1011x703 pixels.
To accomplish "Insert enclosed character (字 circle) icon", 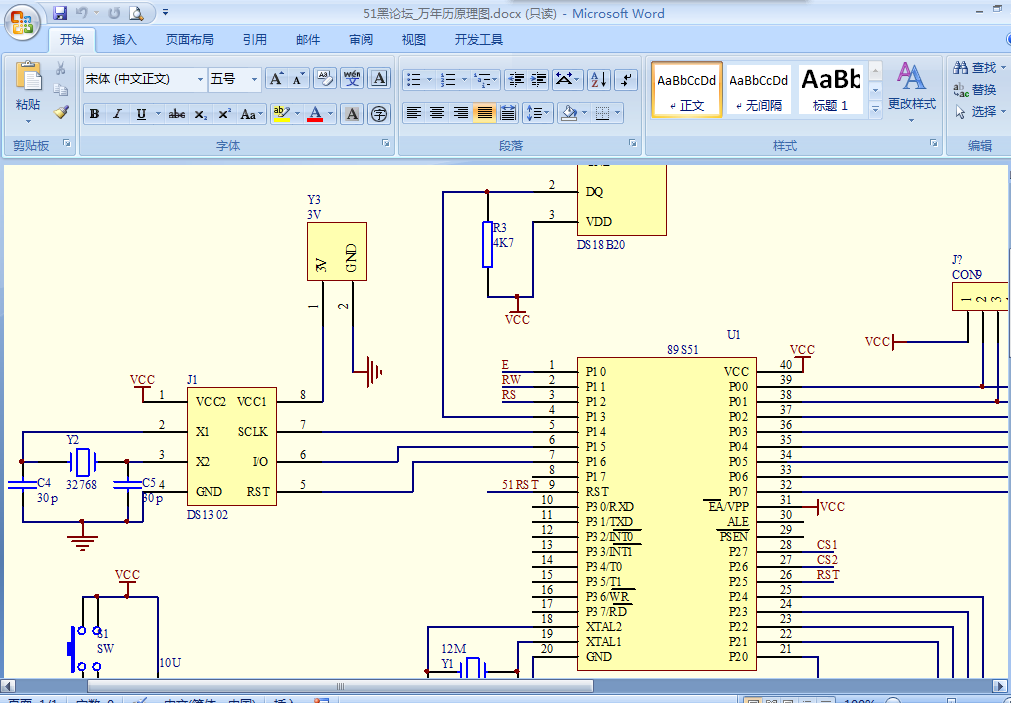I will click(x=379, y=114).
